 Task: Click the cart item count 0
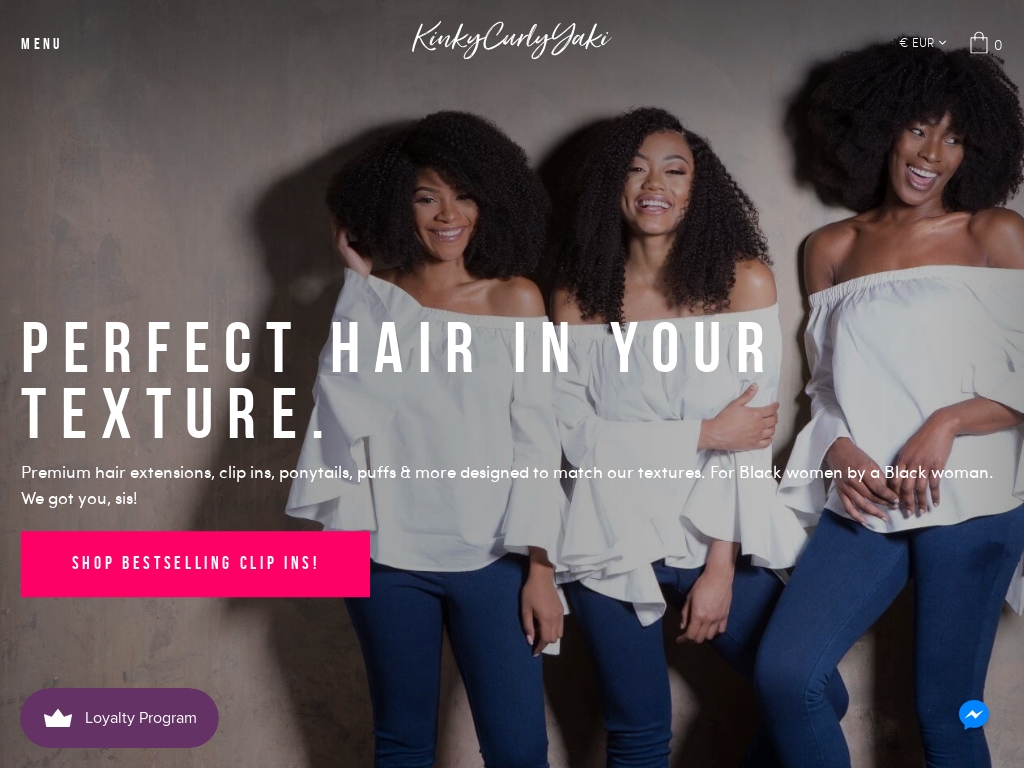[x=998, y=45]
